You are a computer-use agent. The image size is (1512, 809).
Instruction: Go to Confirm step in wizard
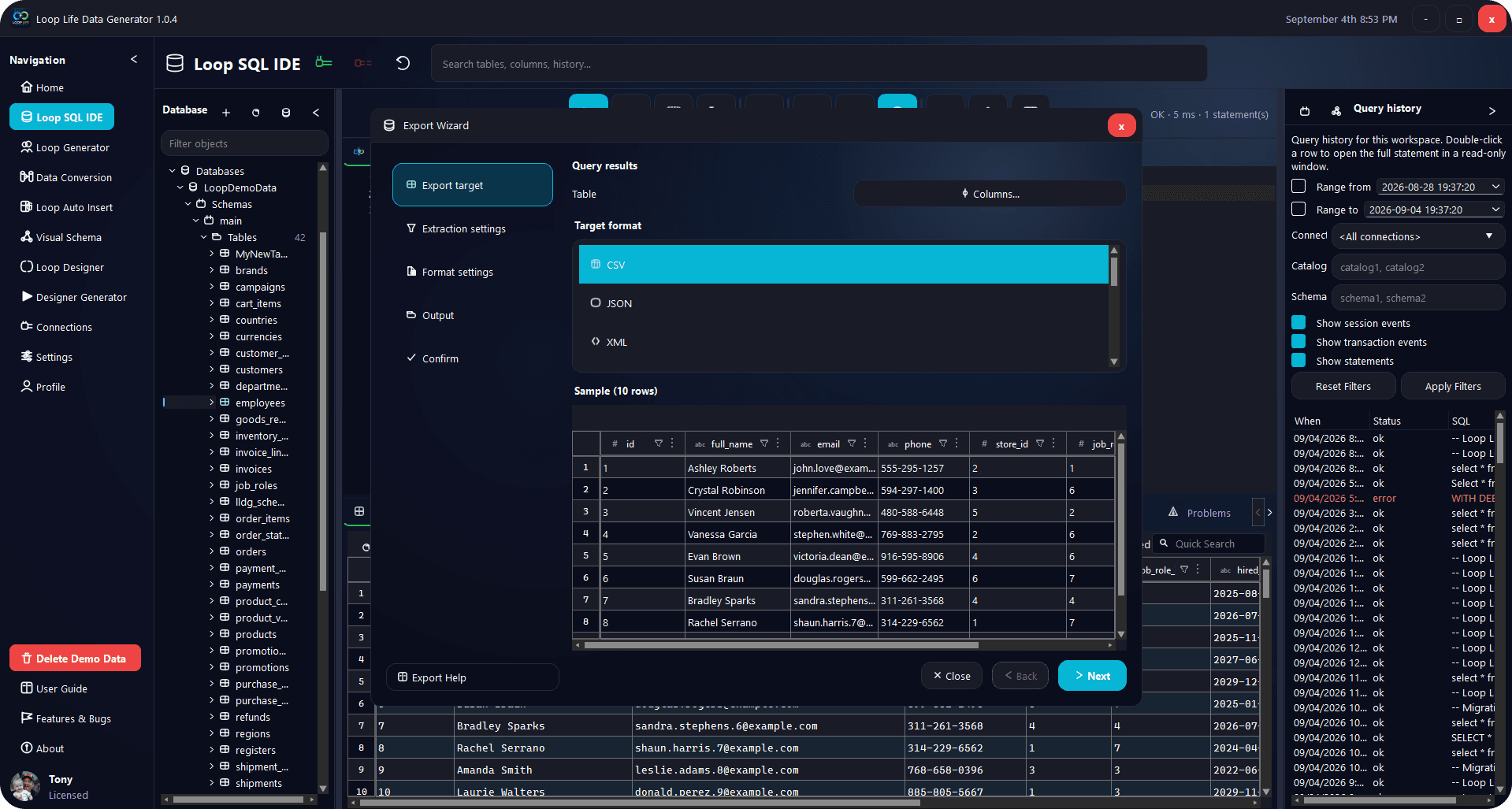click(472, 358)
